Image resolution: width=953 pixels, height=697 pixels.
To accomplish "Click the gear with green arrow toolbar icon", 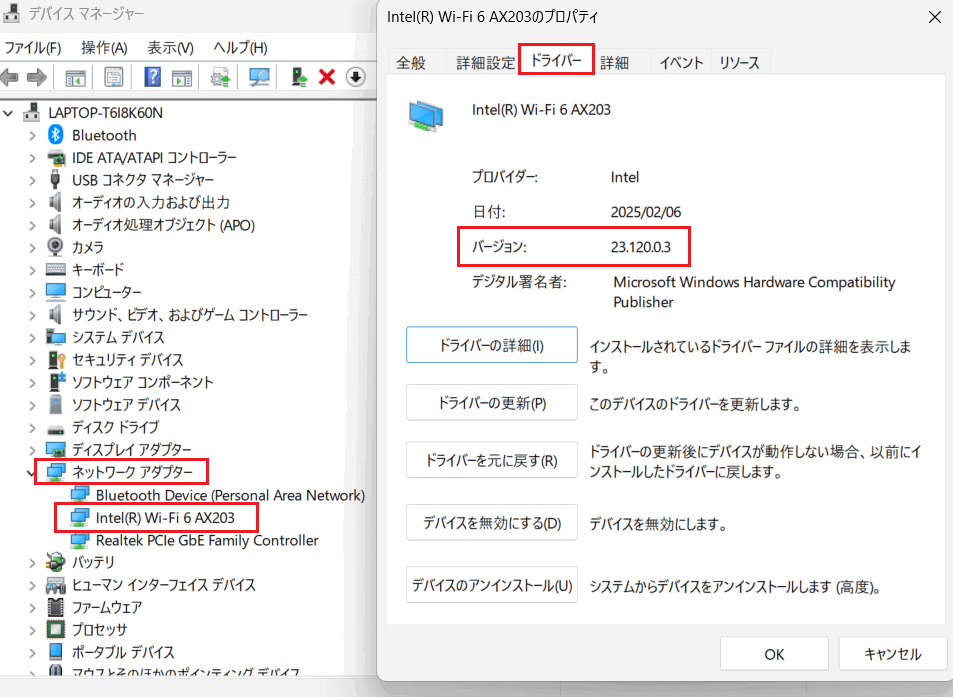I will pyautogui.click(x=220, y=77).
